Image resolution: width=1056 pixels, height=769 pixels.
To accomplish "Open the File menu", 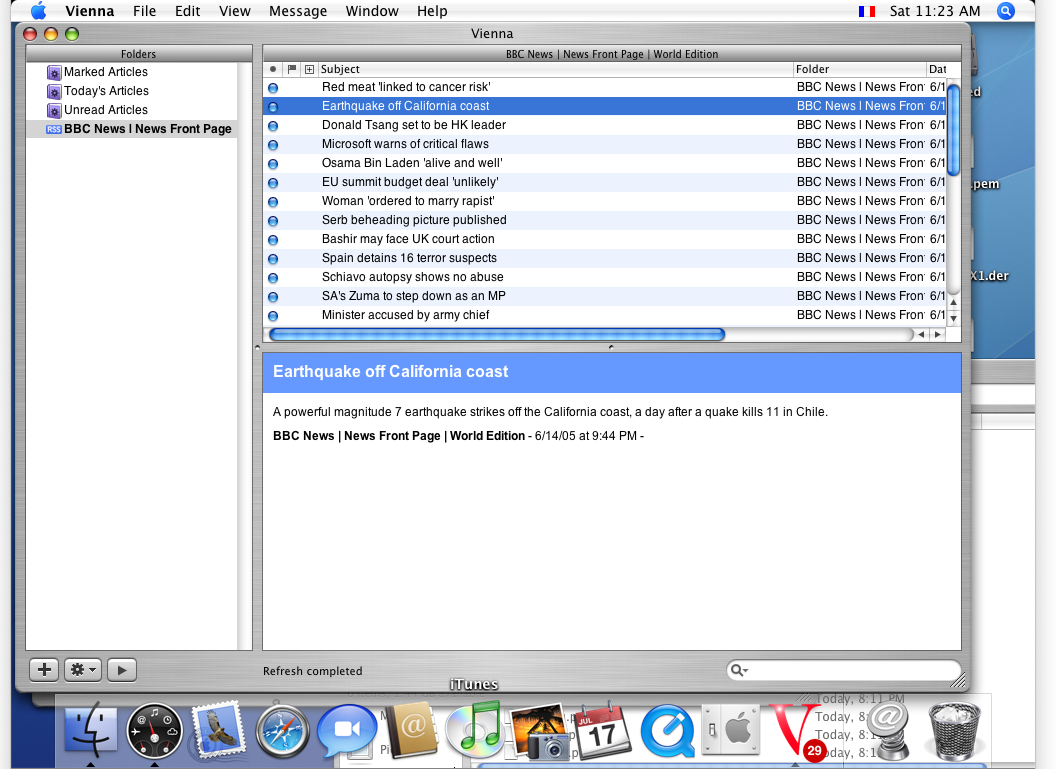I will click(x=144, y=11).
